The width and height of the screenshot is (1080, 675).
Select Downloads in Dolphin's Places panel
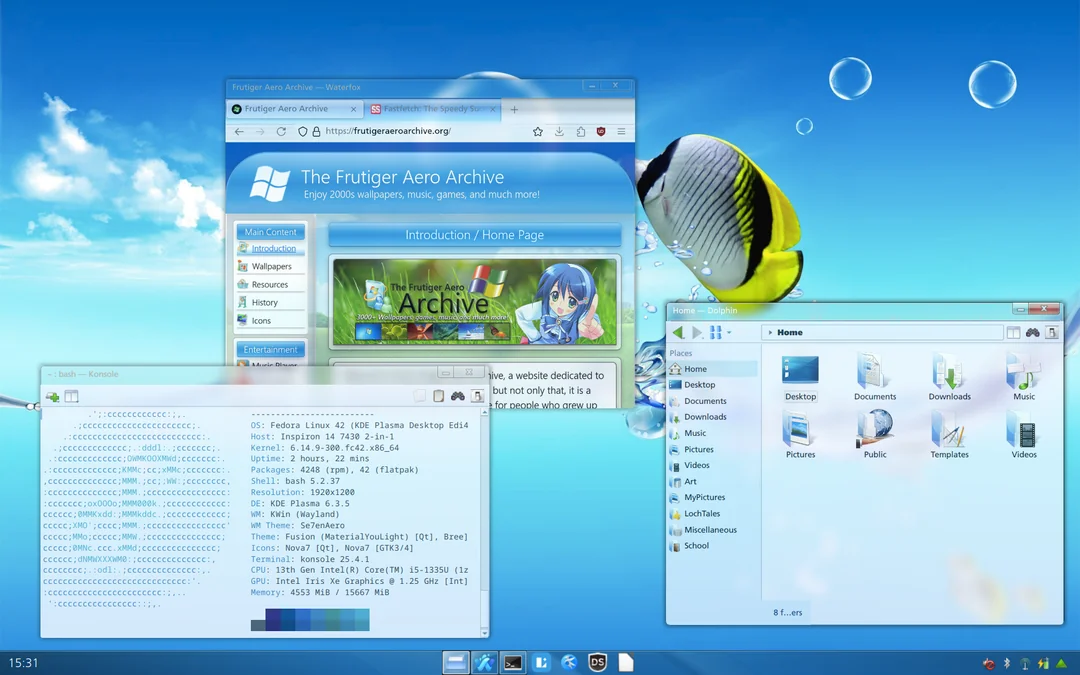[705, 417]
